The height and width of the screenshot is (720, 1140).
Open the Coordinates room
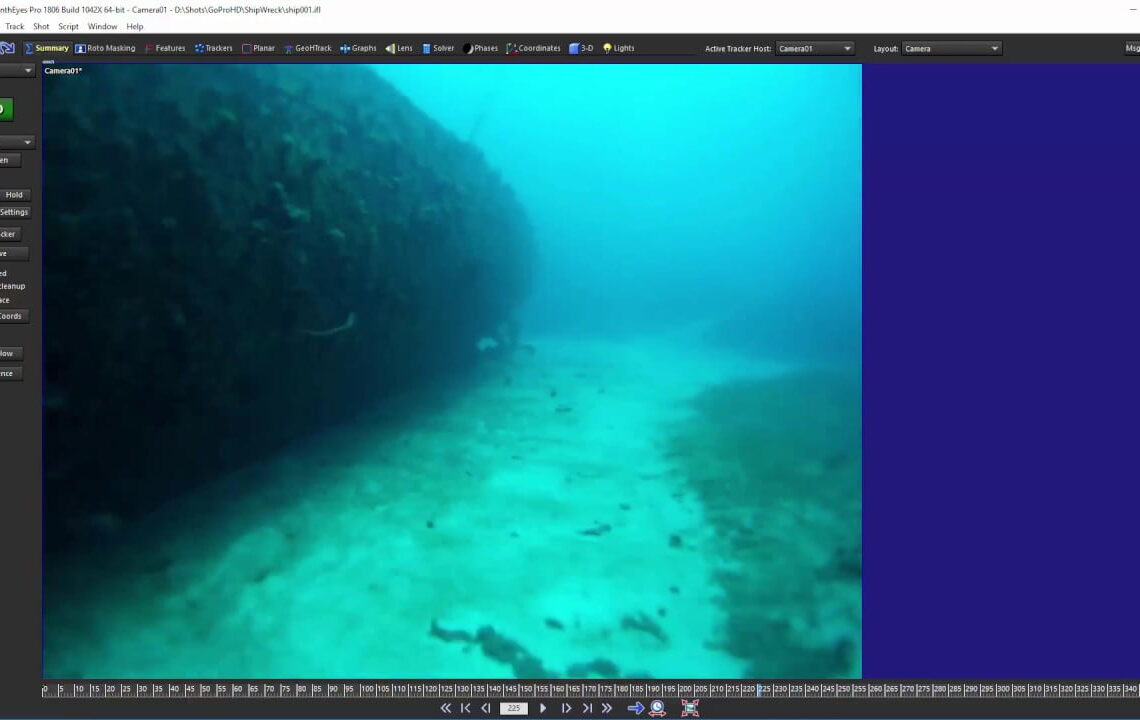[x=533, y=48]
